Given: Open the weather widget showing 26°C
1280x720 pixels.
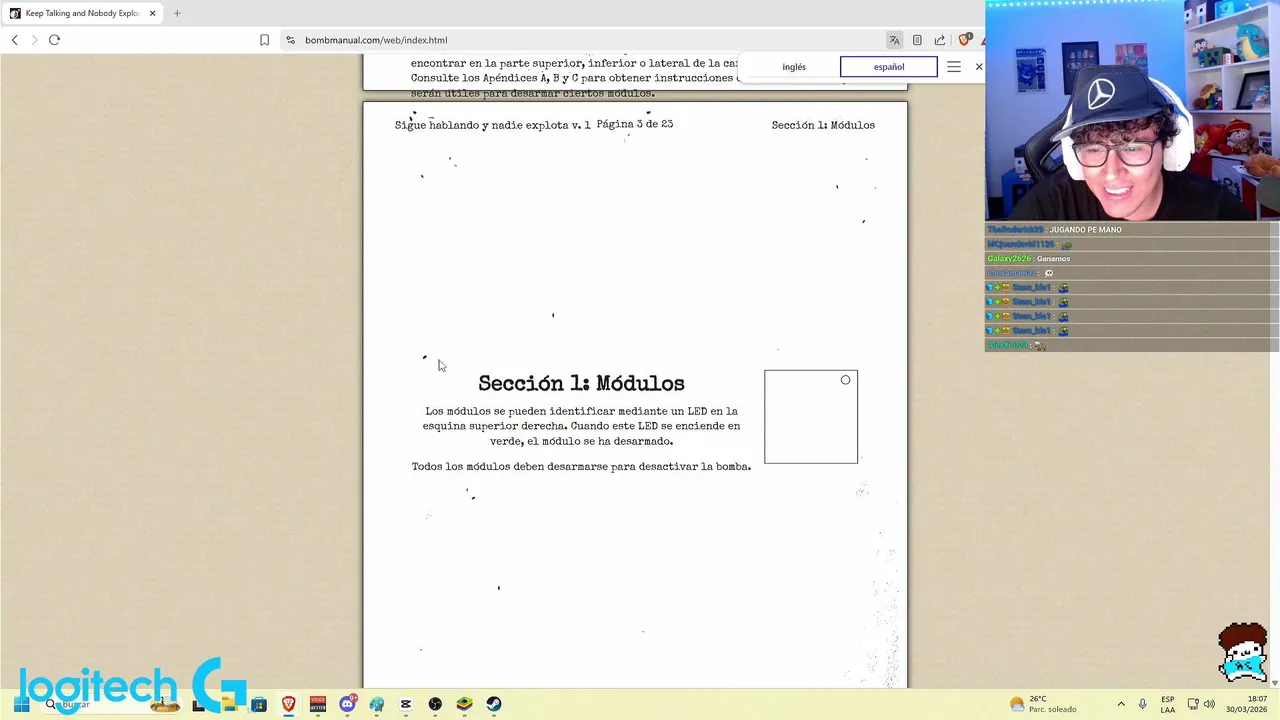Looking at the screenshot, I should (x=1043, y=704).
